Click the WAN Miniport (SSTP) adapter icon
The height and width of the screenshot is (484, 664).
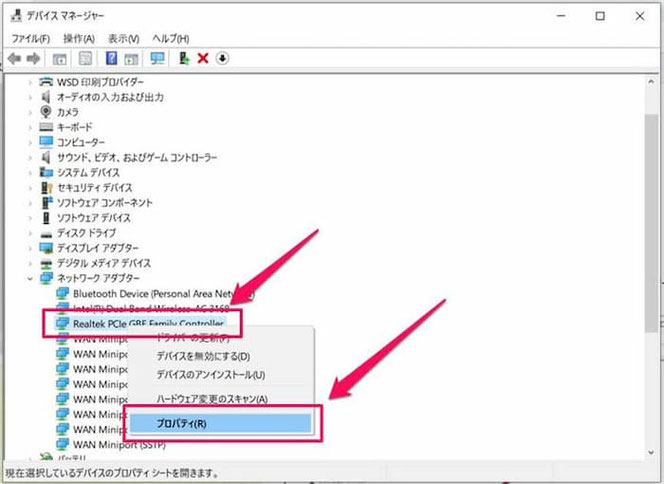[x=62, y=444]
